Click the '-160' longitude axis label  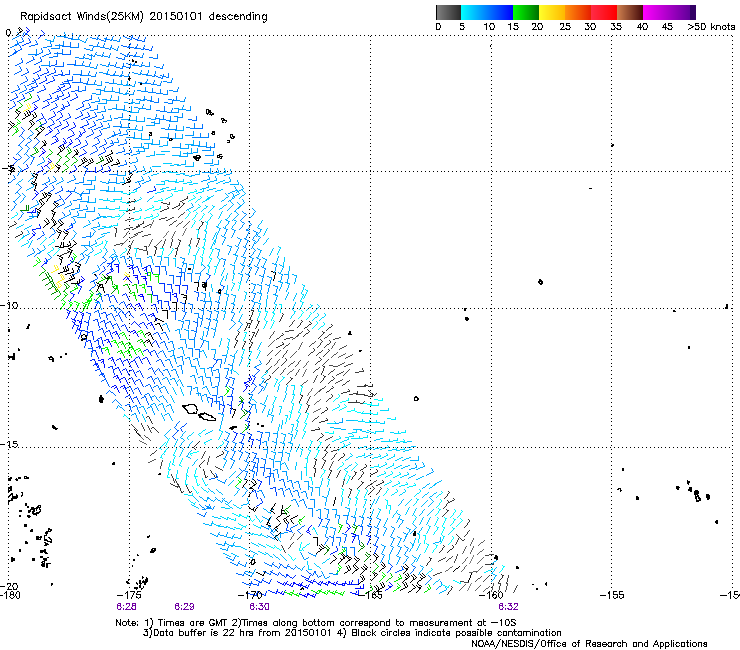pyautogui.click(x=491, y=595)
